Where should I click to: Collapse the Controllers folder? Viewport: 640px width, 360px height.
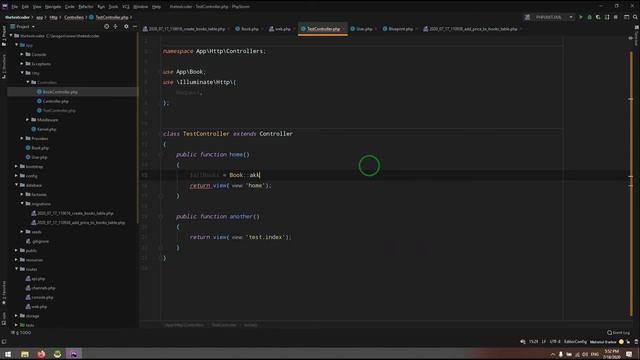tap(28, 82)
